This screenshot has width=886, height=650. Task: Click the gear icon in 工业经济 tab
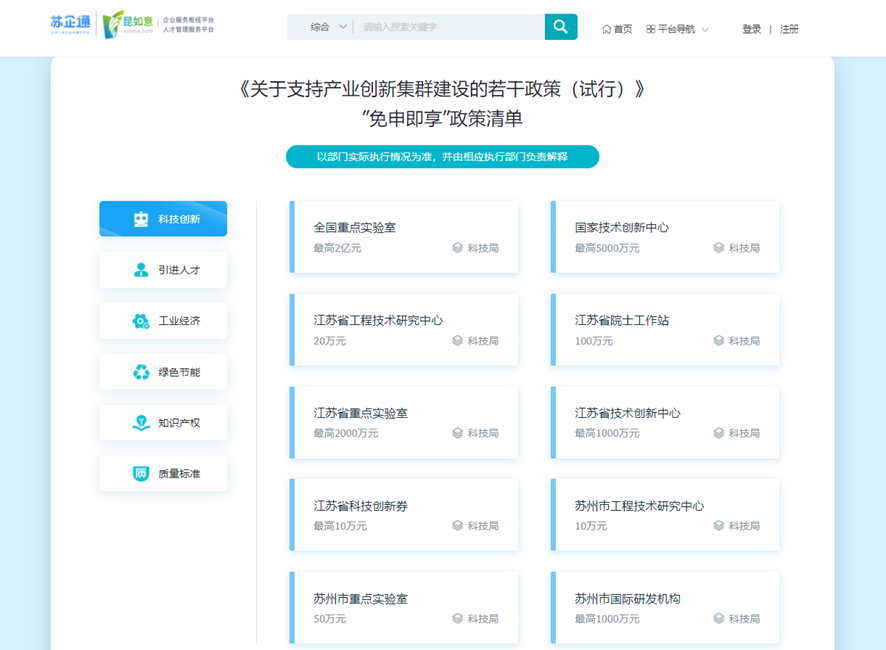pyautogui.click(x=141, y=321)
